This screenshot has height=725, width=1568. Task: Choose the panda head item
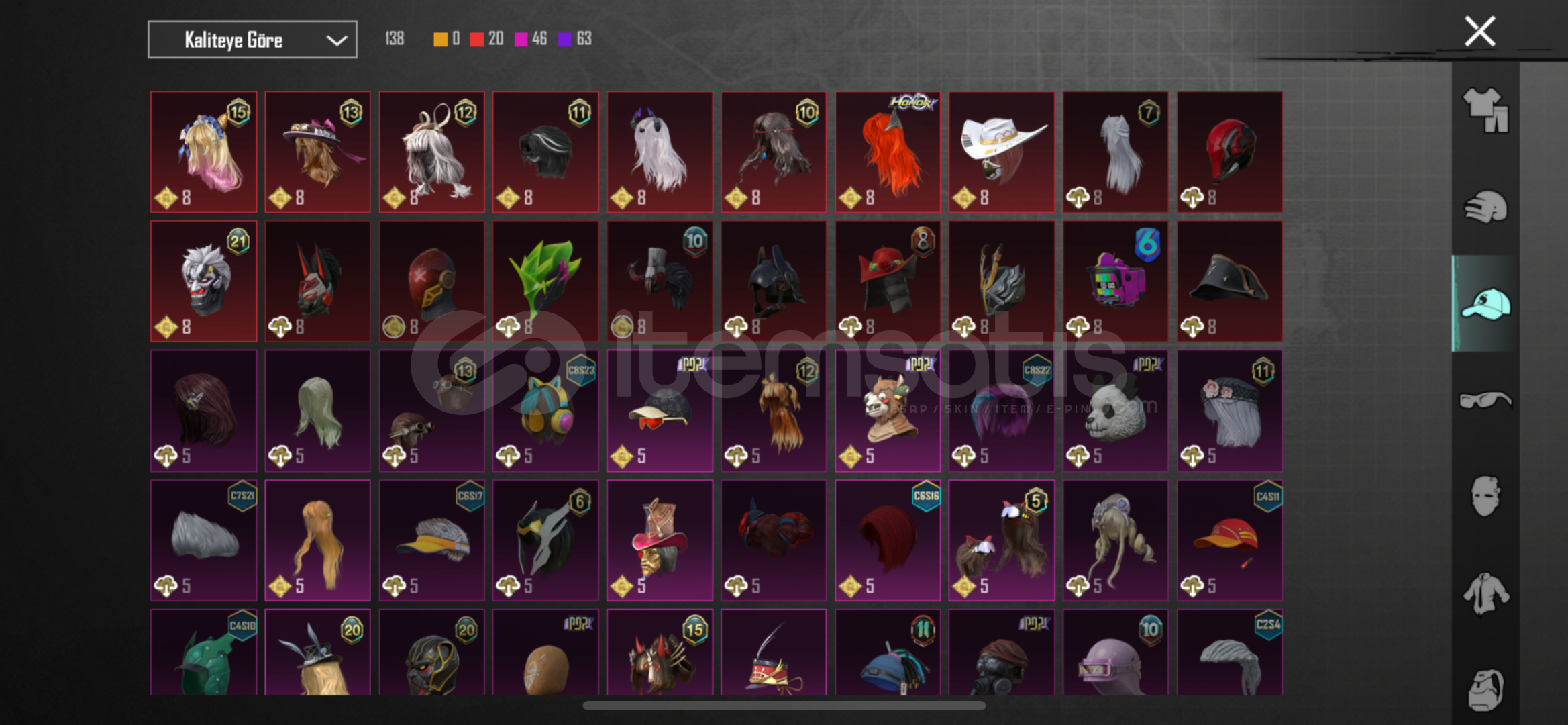[1115, 411]
